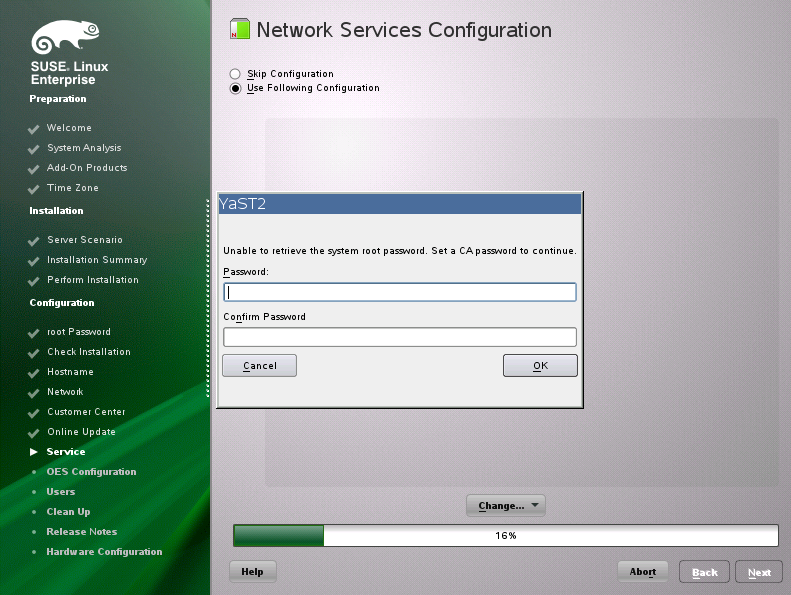Click the SUSE chameleon logo
The width and height of the screenshot is (791, 595).
(x=65, y=37)
